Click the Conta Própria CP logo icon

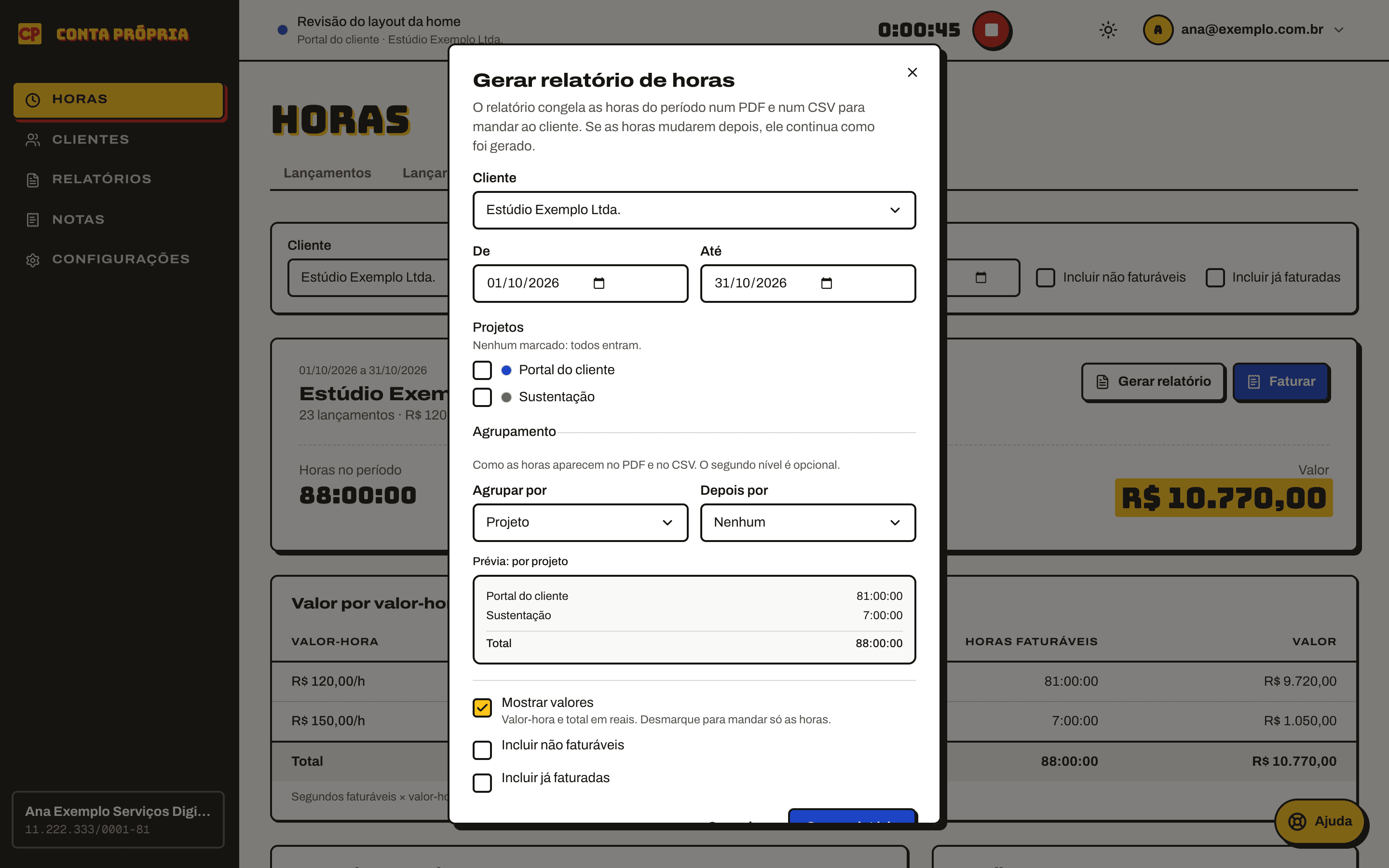(x=30, y=34)
